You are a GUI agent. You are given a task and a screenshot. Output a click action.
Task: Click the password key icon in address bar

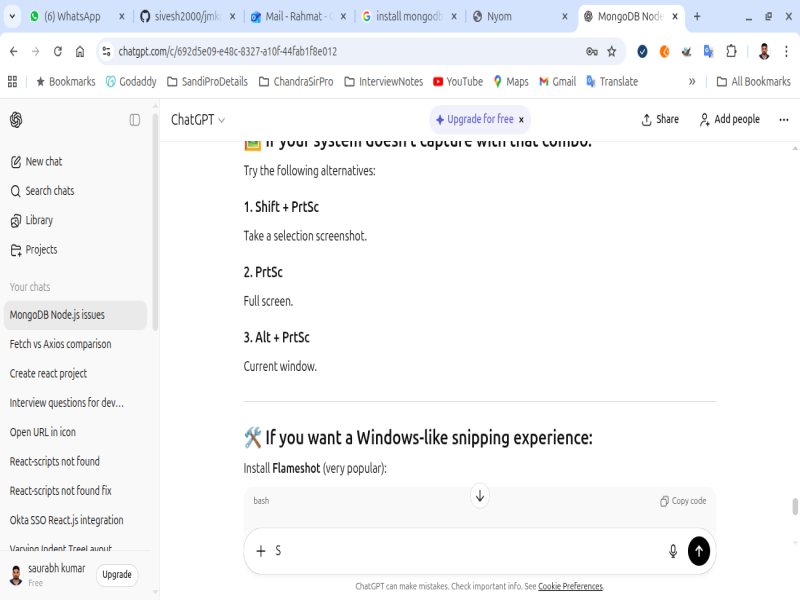point(592,52)
